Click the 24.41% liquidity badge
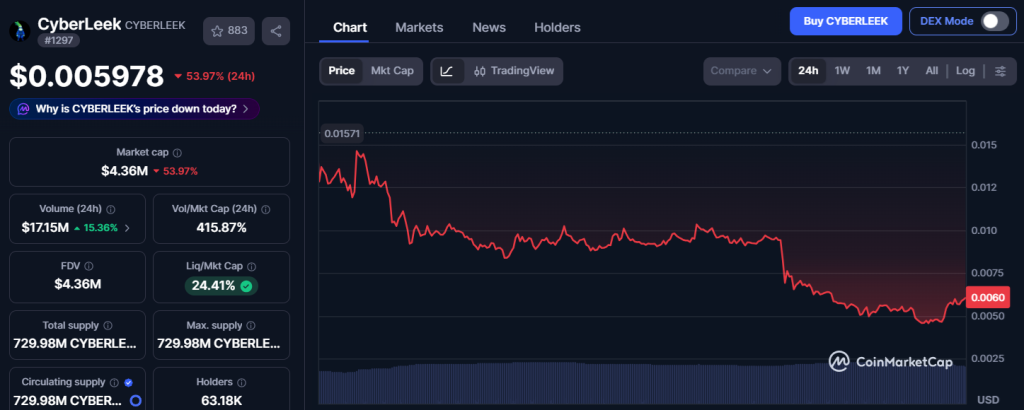The image size is (1024, 410). click(x=221, y=286)
